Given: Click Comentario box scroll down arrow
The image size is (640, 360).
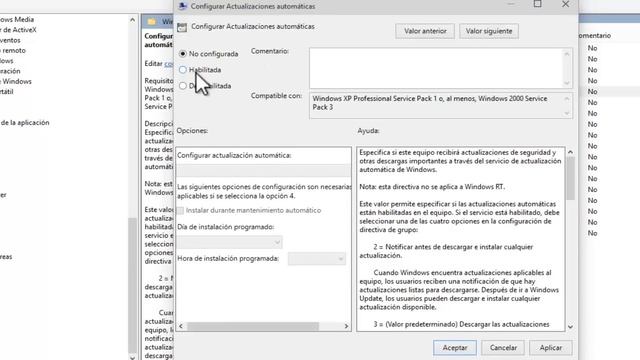Looking at the screenshot, I should tap(567, 83).
